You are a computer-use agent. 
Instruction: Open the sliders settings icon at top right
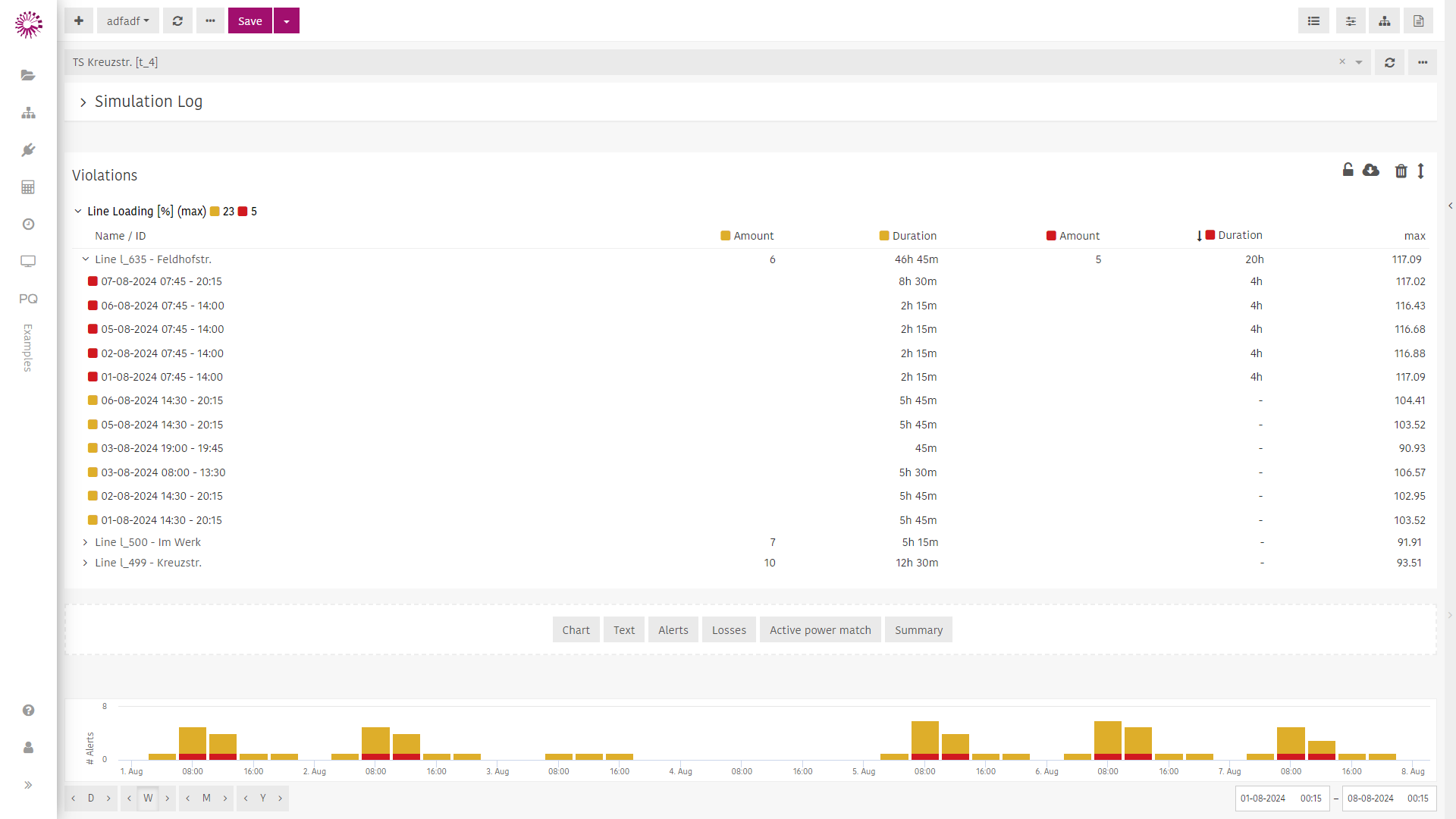click(x=1351, y=20)
